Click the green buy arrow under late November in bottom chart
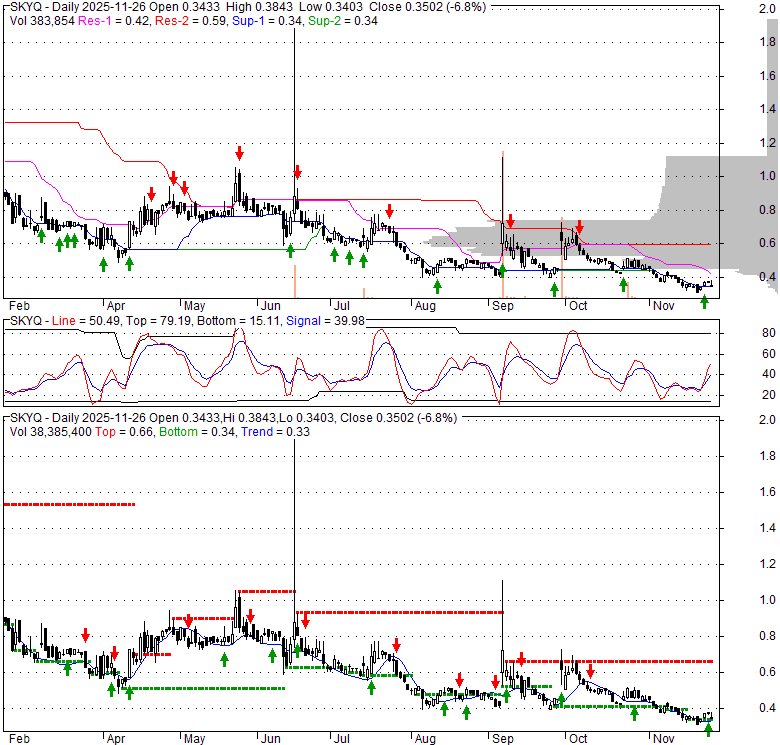The width and height of the screenshot is (780, 745). click(709, 730)
